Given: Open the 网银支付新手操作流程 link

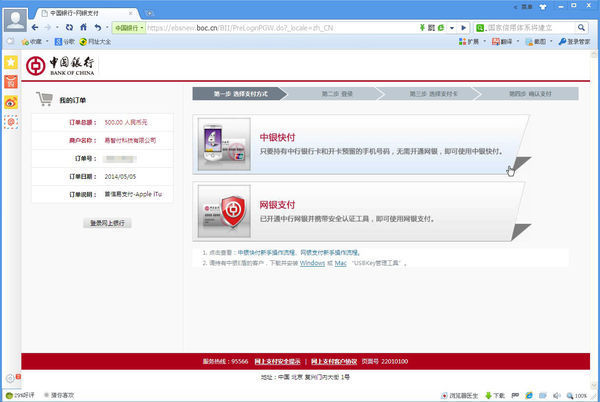Looking at the screenshot, I should (329, 252).
